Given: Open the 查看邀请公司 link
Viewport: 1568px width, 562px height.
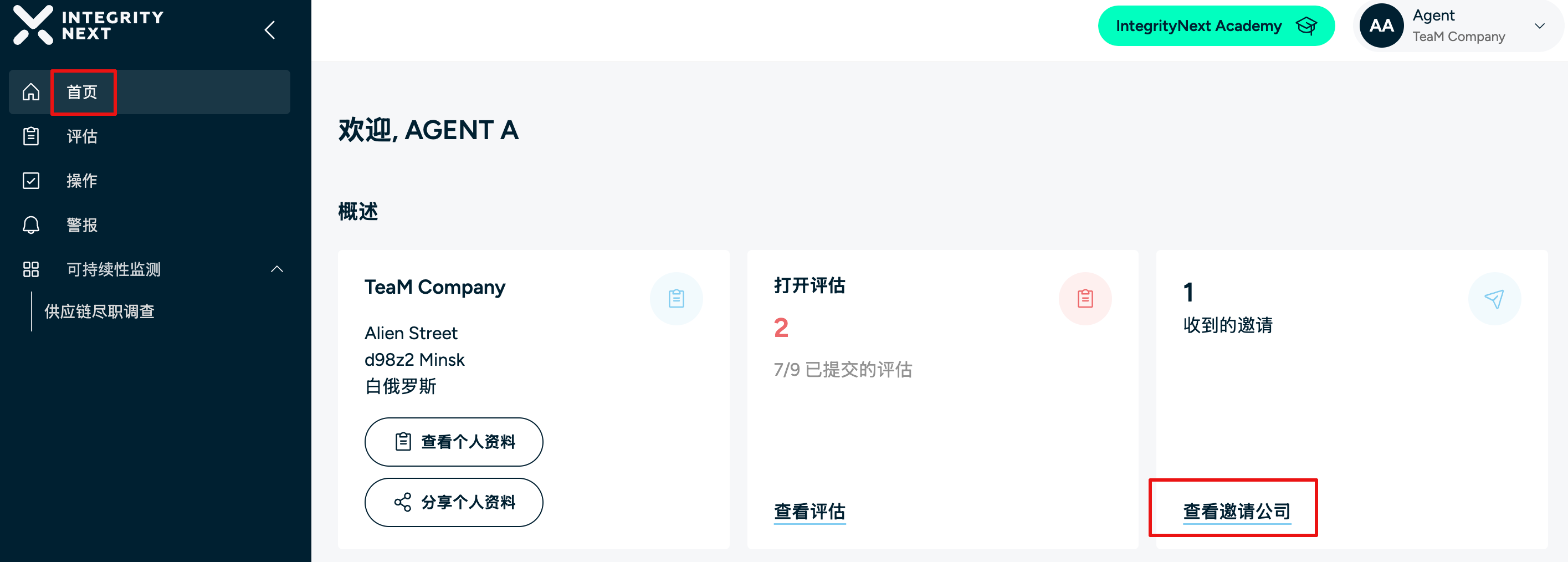Looking at the screenshot, I should (x=1237, y=512).
